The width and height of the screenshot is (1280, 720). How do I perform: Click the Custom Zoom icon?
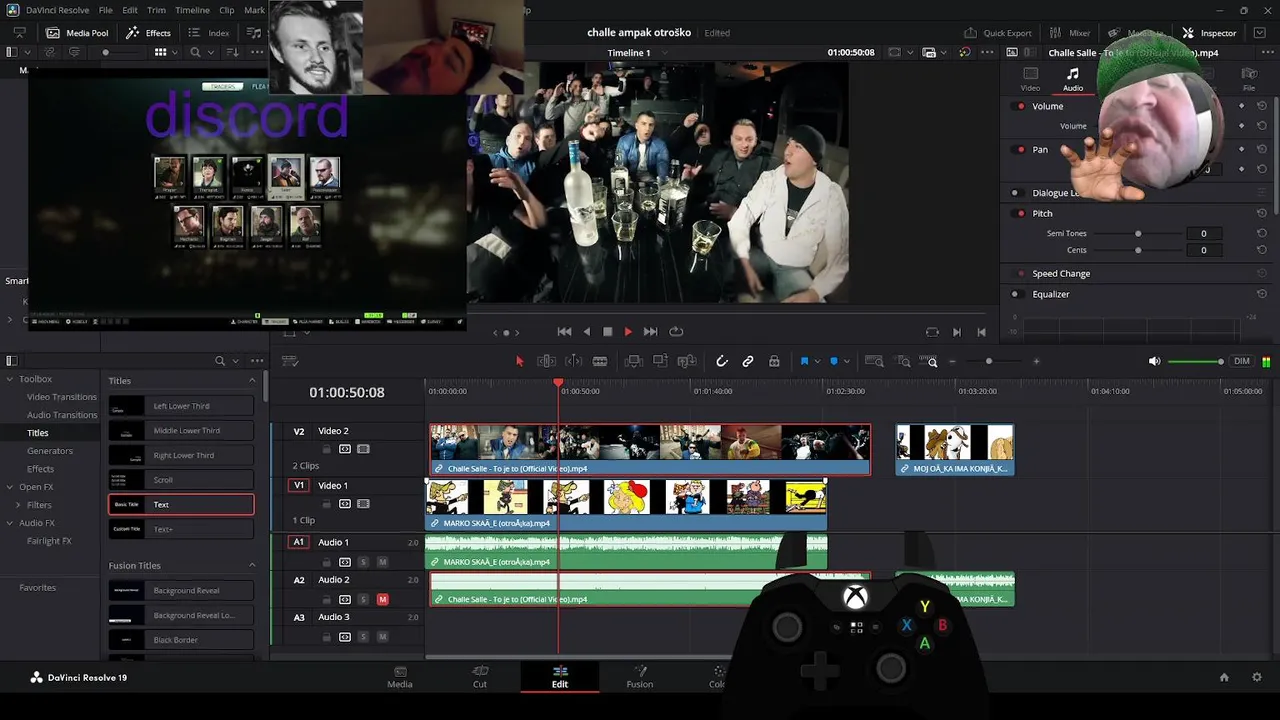[x=930, y=361]
